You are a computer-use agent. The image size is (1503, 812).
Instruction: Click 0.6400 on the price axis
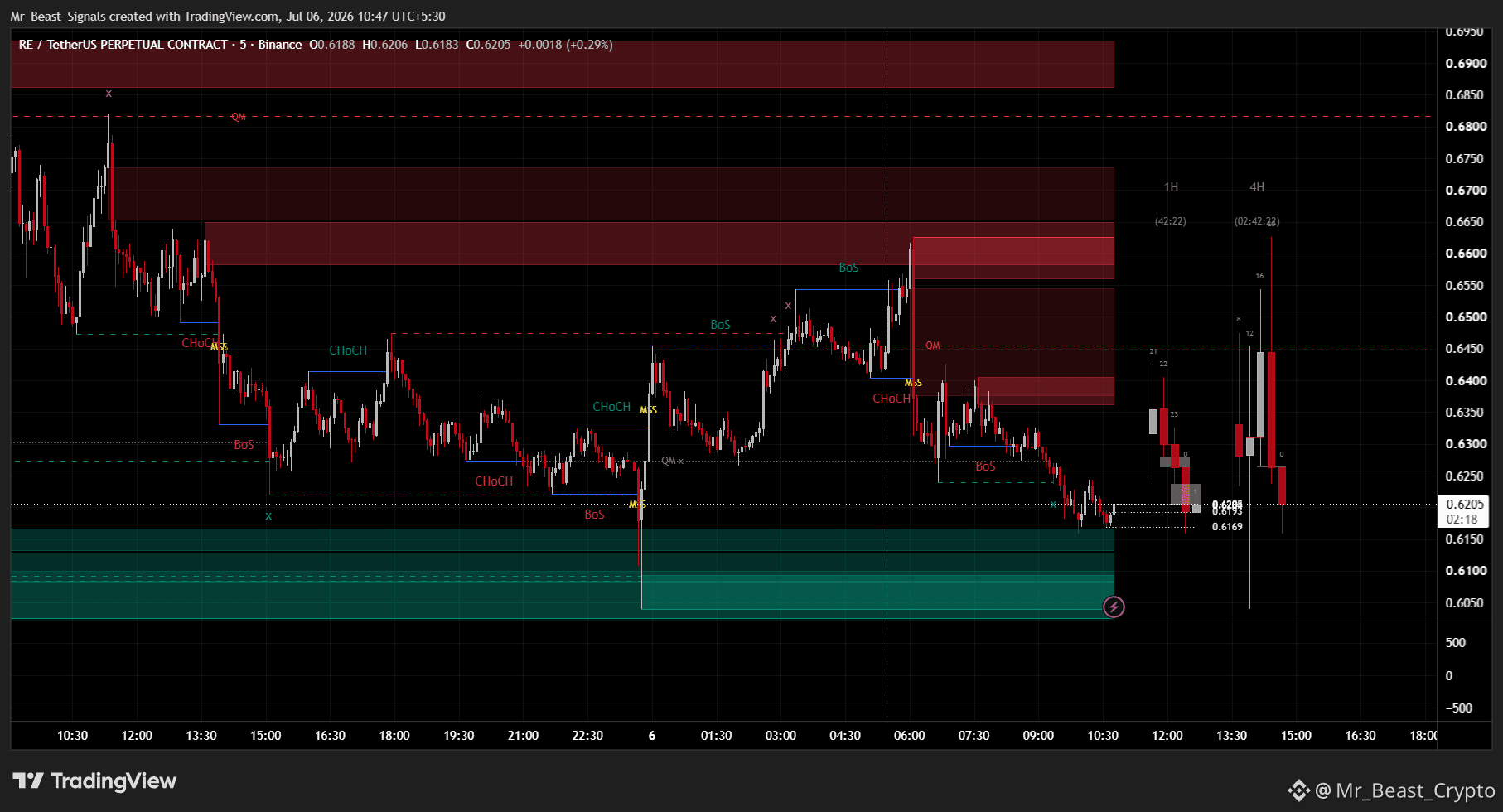pos(1464,381)
